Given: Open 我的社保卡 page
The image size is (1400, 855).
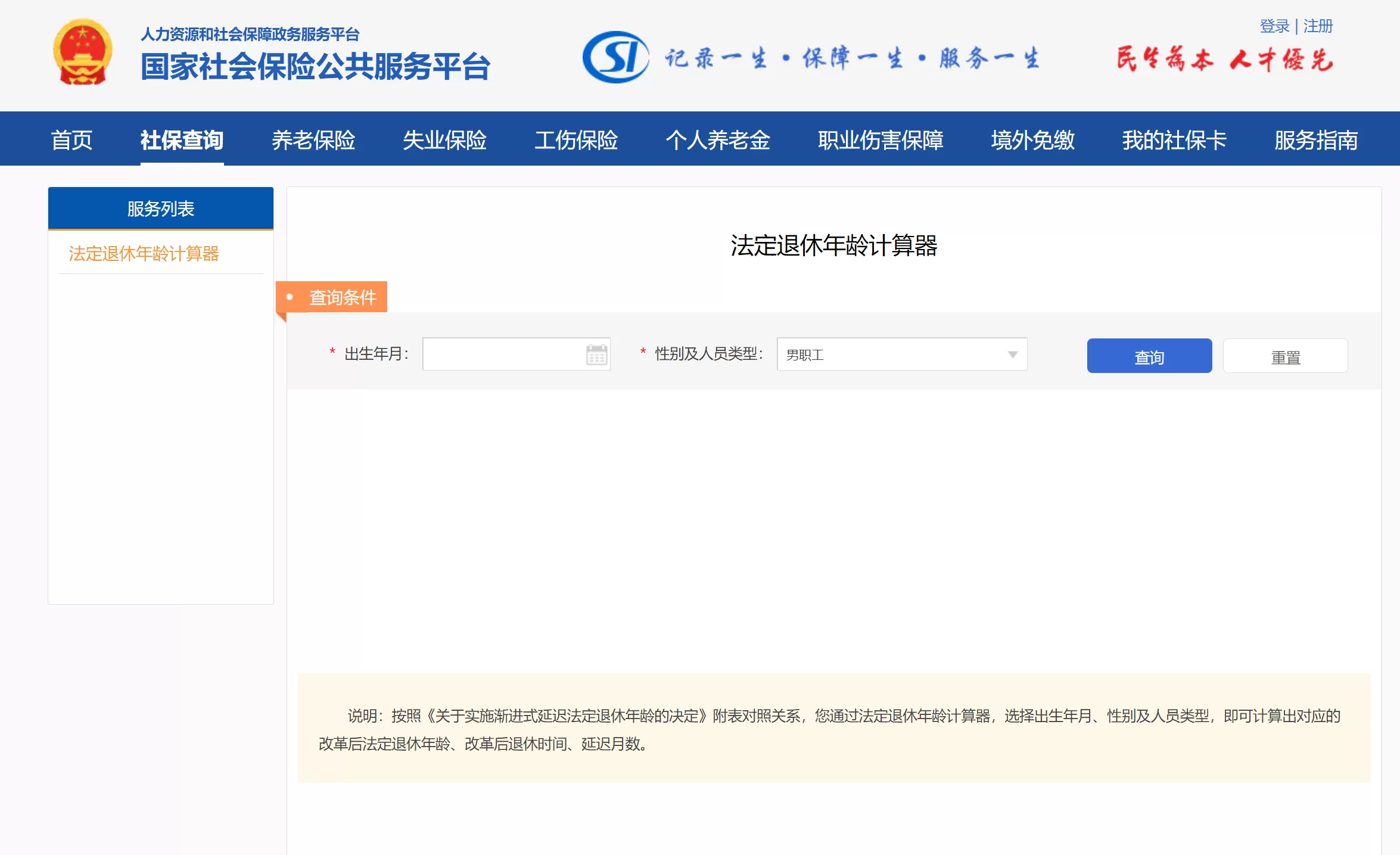Looking at the screenshot, I should pyautogui.click(x=1174, y=141).
